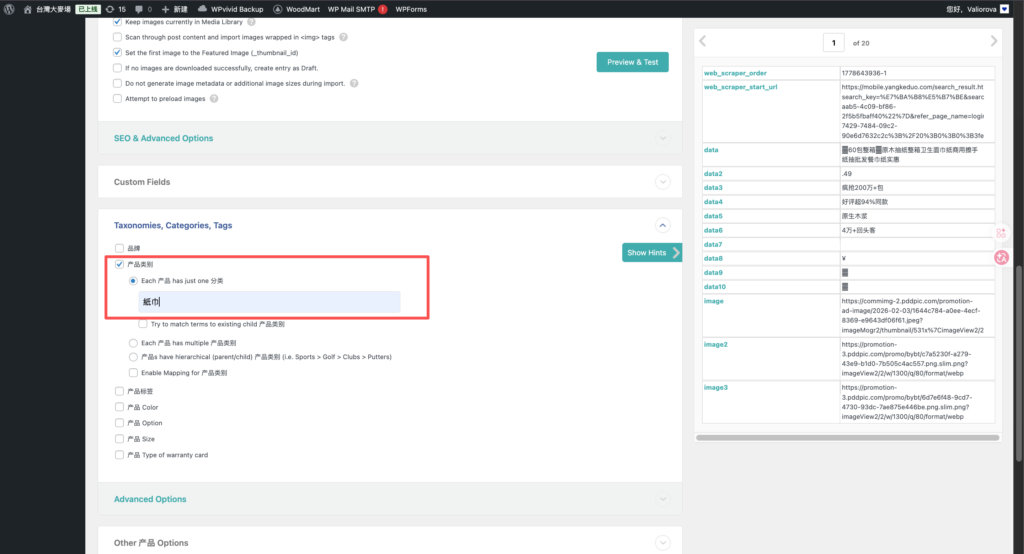Select Each 产品 has just one 分类
The height and width of the screenshot is (554, 1024).
133,281
